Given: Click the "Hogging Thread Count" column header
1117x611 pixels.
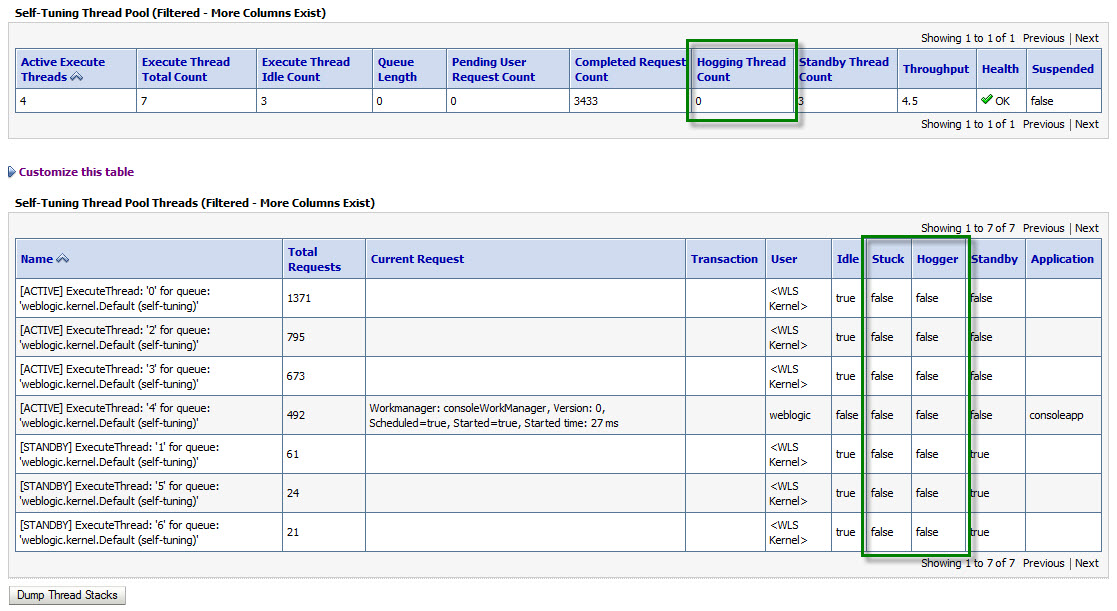Looking at the screenshot, I should coord(741,68).
